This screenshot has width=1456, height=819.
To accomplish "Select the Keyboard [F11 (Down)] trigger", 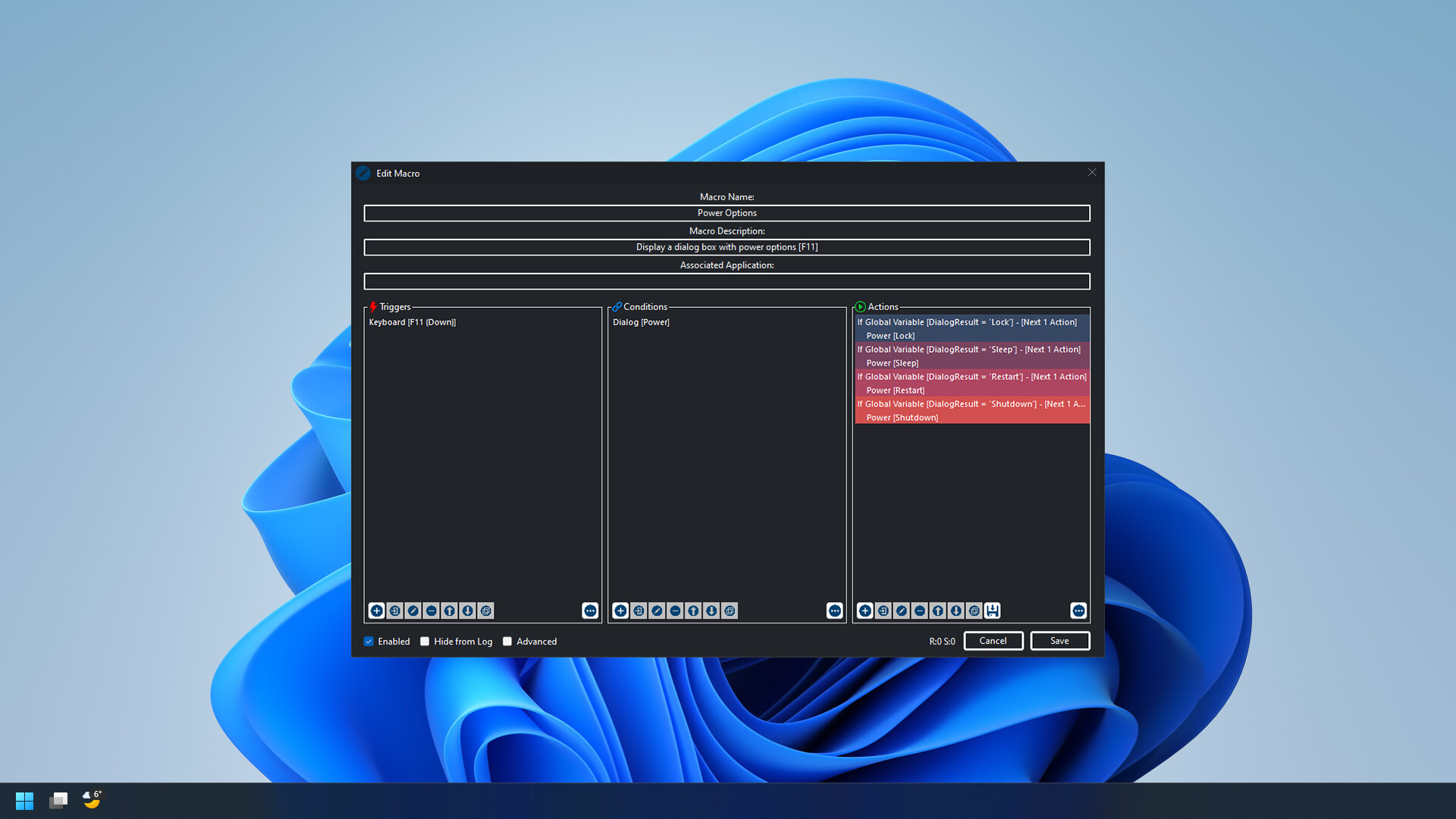I will (x=413, y=322).
